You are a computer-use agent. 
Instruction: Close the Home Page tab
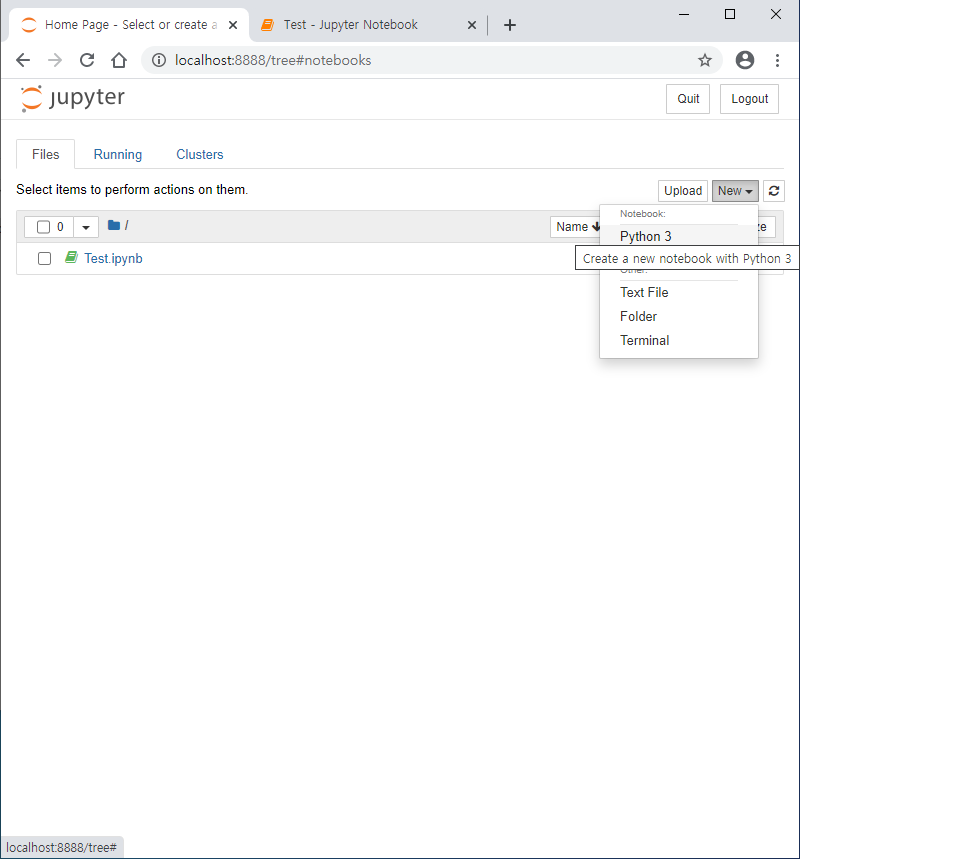(233, 25)
